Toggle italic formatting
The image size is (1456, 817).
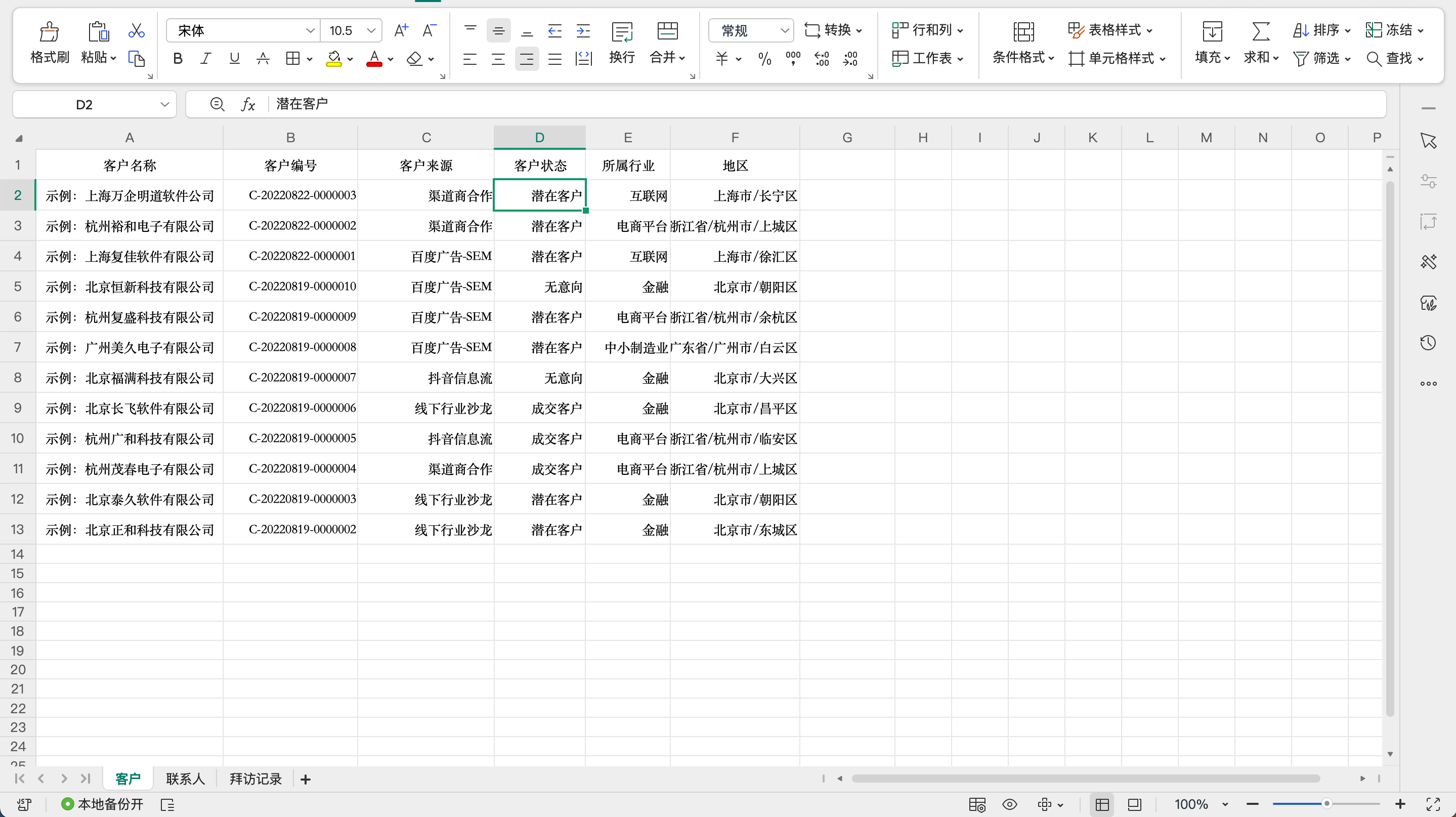tap(206, 58)
